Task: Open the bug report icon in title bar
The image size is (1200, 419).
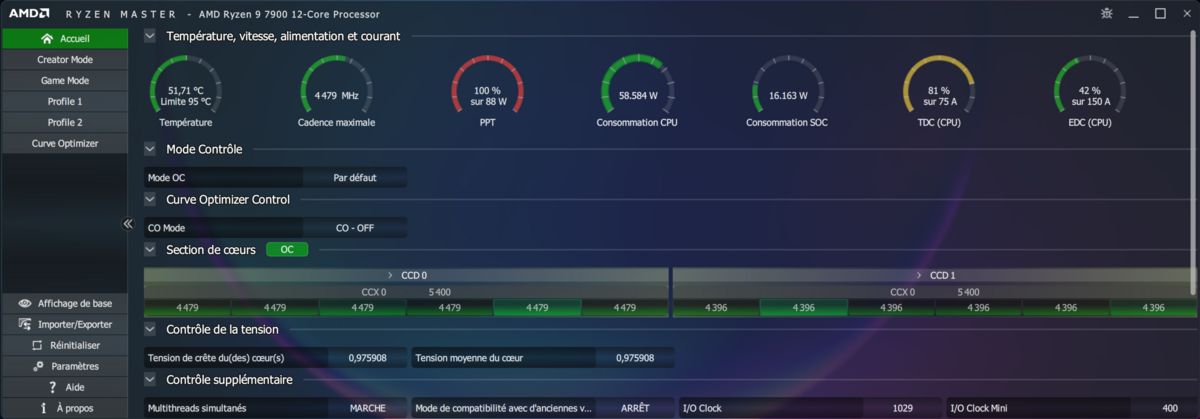Action: (x=1106, y=13)
